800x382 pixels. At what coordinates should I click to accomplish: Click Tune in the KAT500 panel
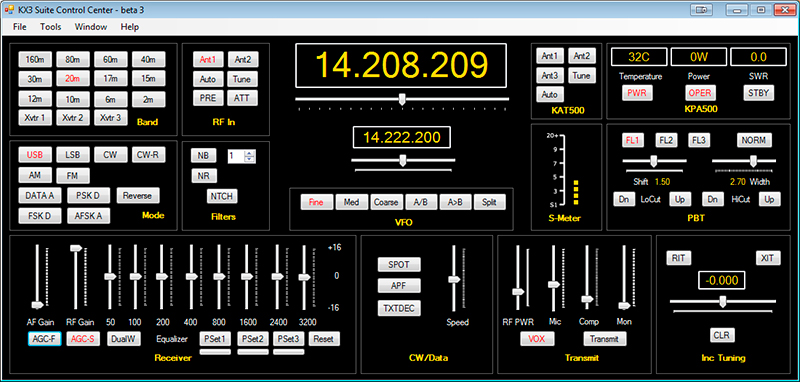click(x=582, y=76)
